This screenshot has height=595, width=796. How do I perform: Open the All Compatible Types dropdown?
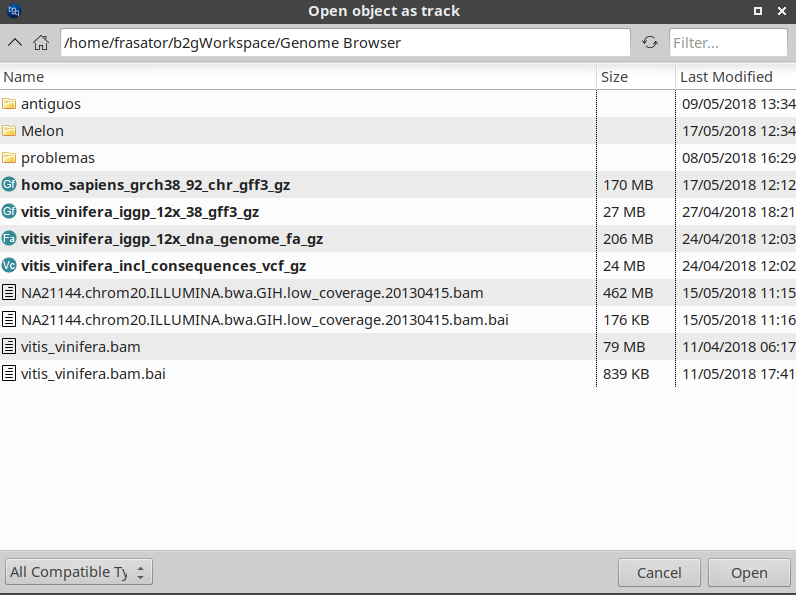[78, 572]
